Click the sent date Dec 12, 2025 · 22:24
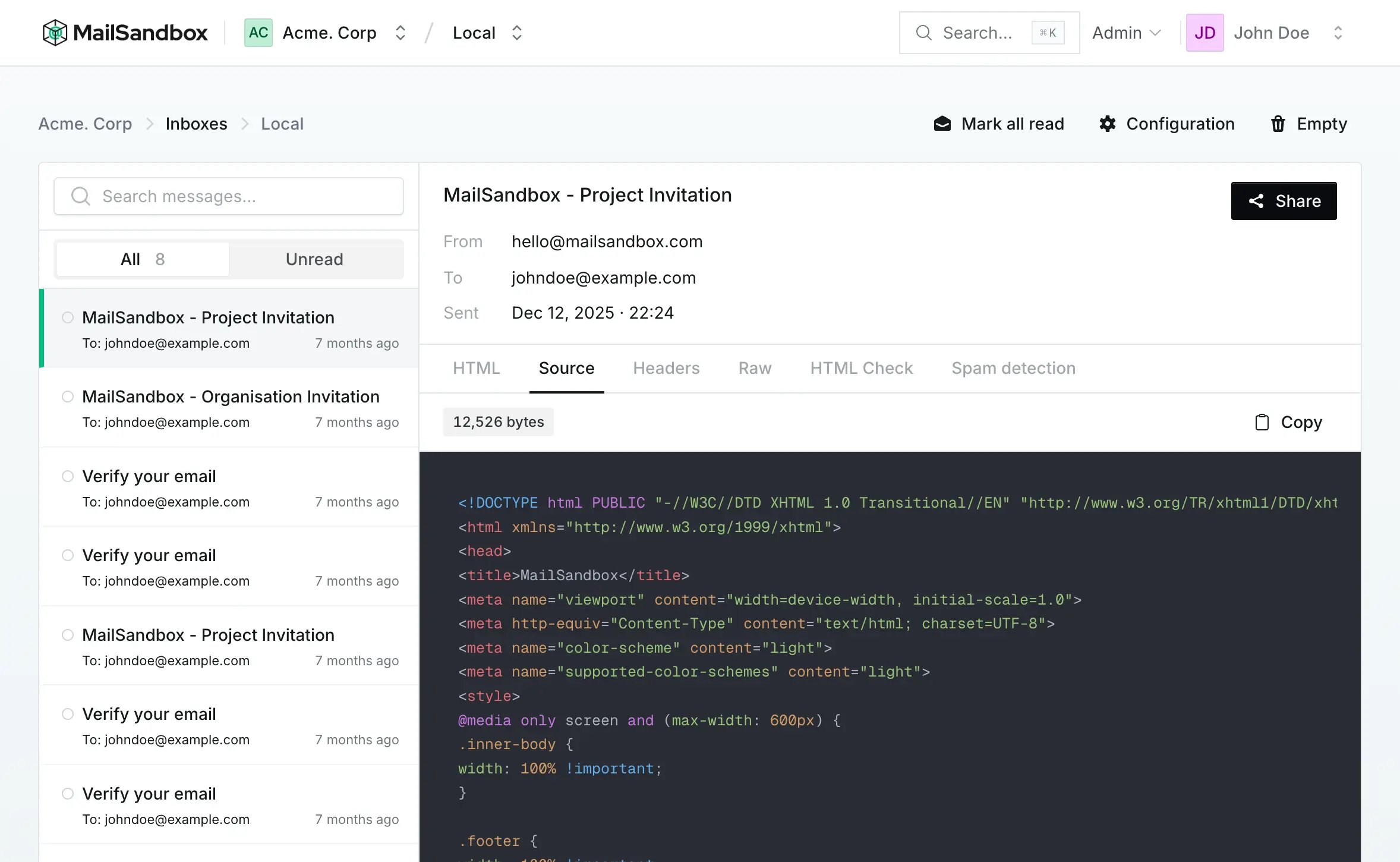The height and width of the screenshot is (862, 1400). pos(593,313)
